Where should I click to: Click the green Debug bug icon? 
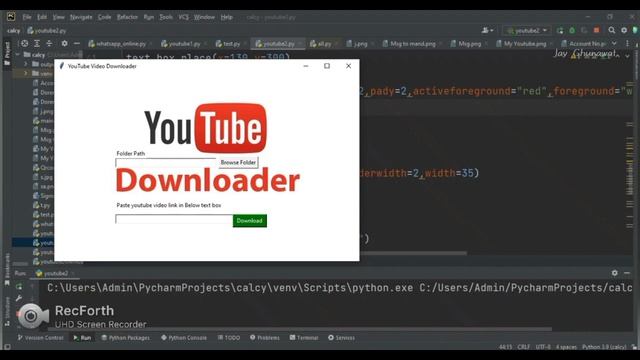pos(572,31)
